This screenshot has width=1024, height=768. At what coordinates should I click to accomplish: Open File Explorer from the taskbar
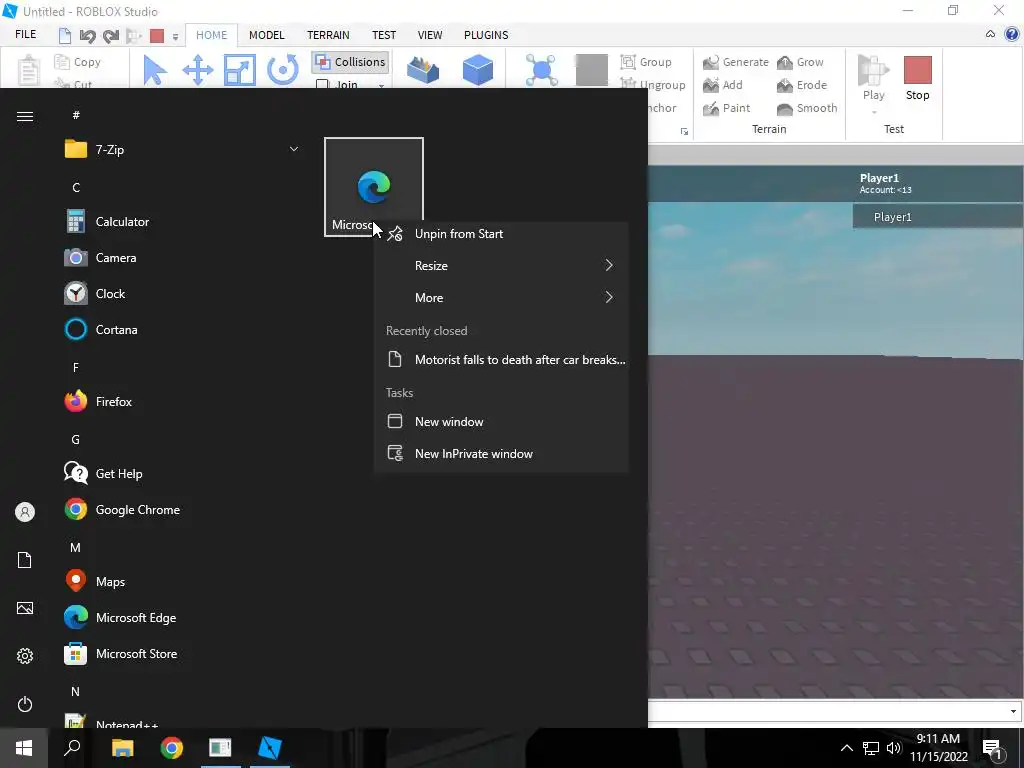[x=122, y=748]
